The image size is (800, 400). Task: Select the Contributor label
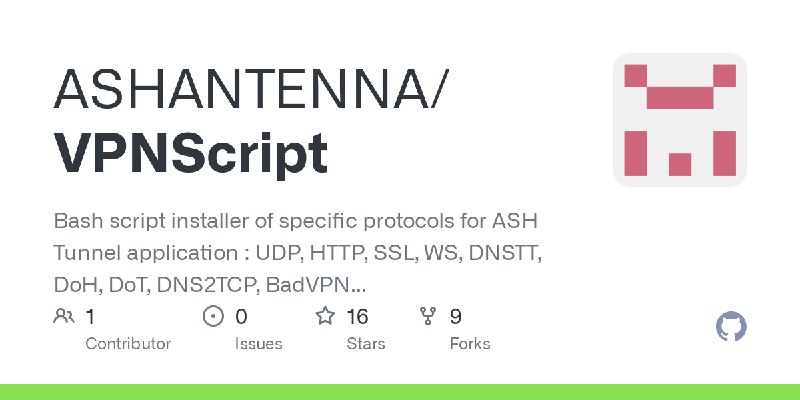pyautogui.click(x=128, y=344)
